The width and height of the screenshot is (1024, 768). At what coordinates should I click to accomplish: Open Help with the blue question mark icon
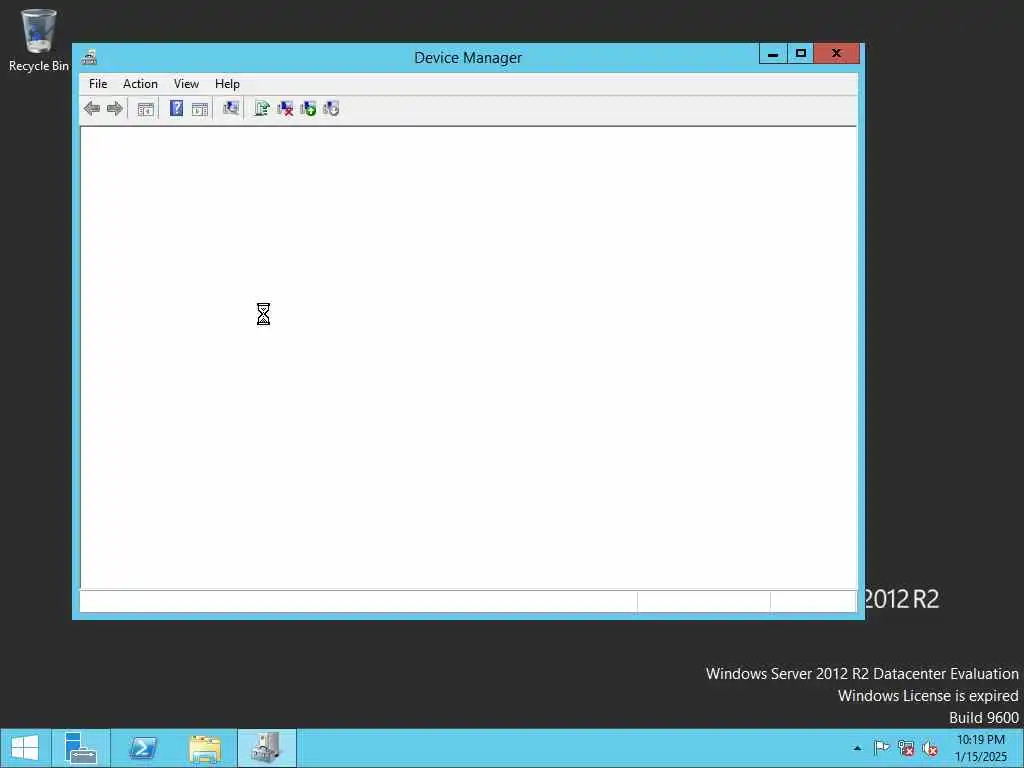(176, 108)
